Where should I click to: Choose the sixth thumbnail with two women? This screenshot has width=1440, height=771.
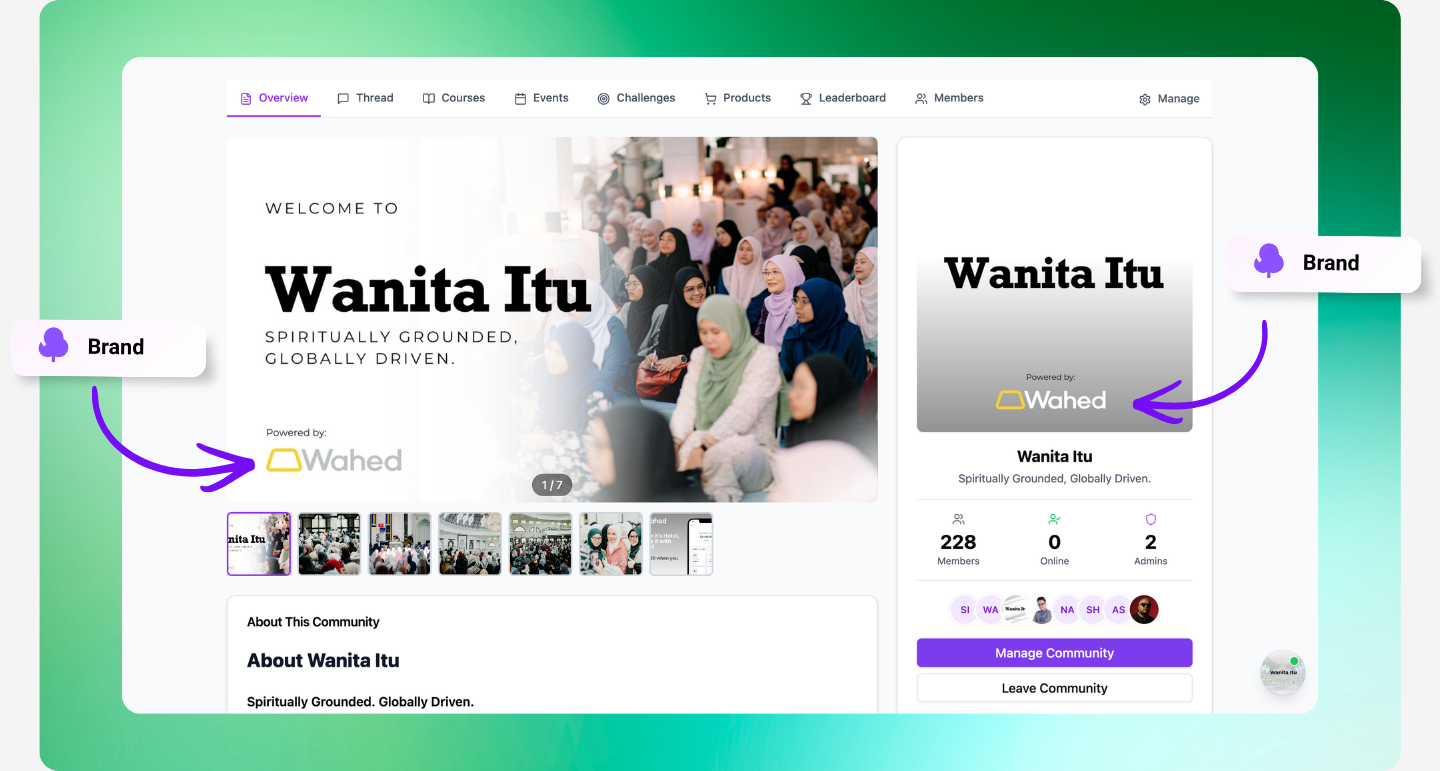611,544
